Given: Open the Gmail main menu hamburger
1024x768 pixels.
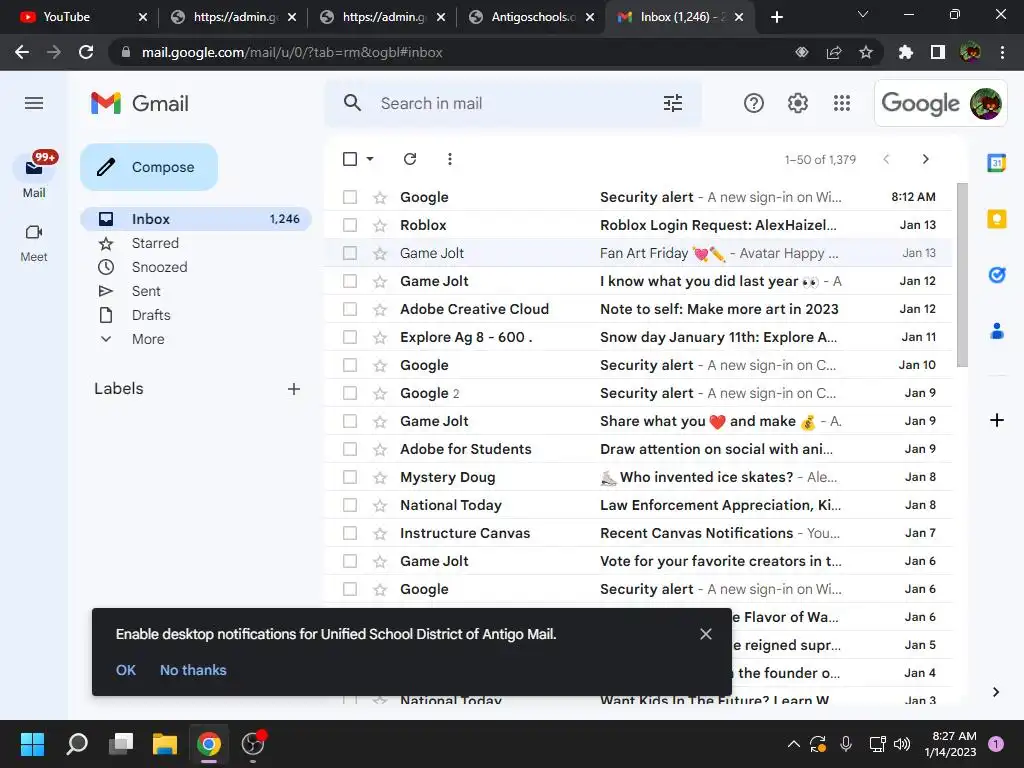Looking at the screenshot, I should tap(34, 103).
